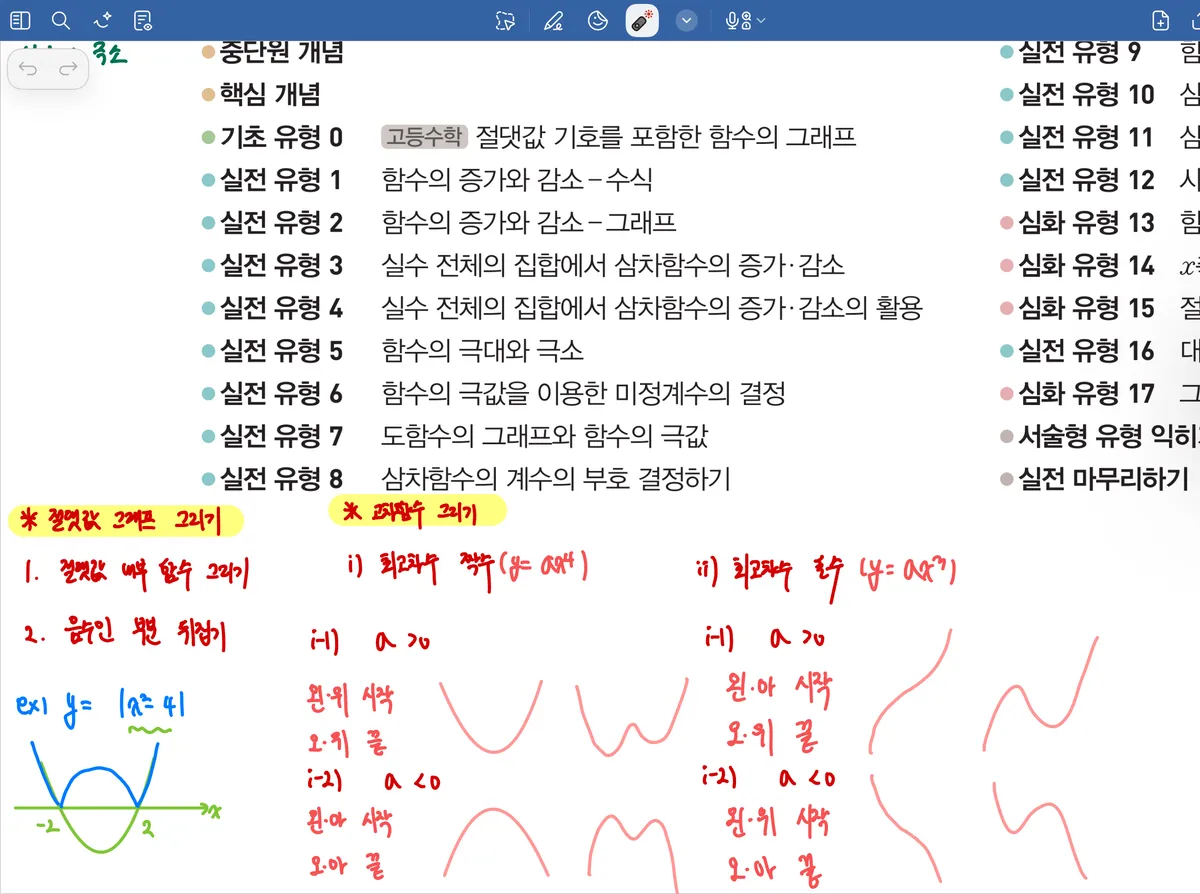Select the lasso selection tool
This screenshot has height=894, width=1200.
click(506, 21)
